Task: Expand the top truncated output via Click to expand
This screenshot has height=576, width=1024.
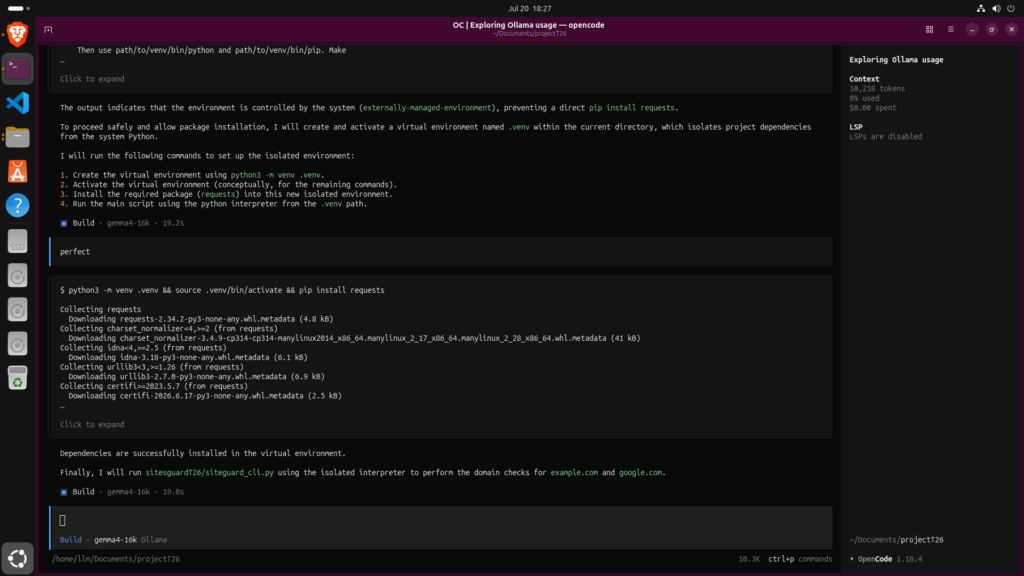Action: (92, 79)
